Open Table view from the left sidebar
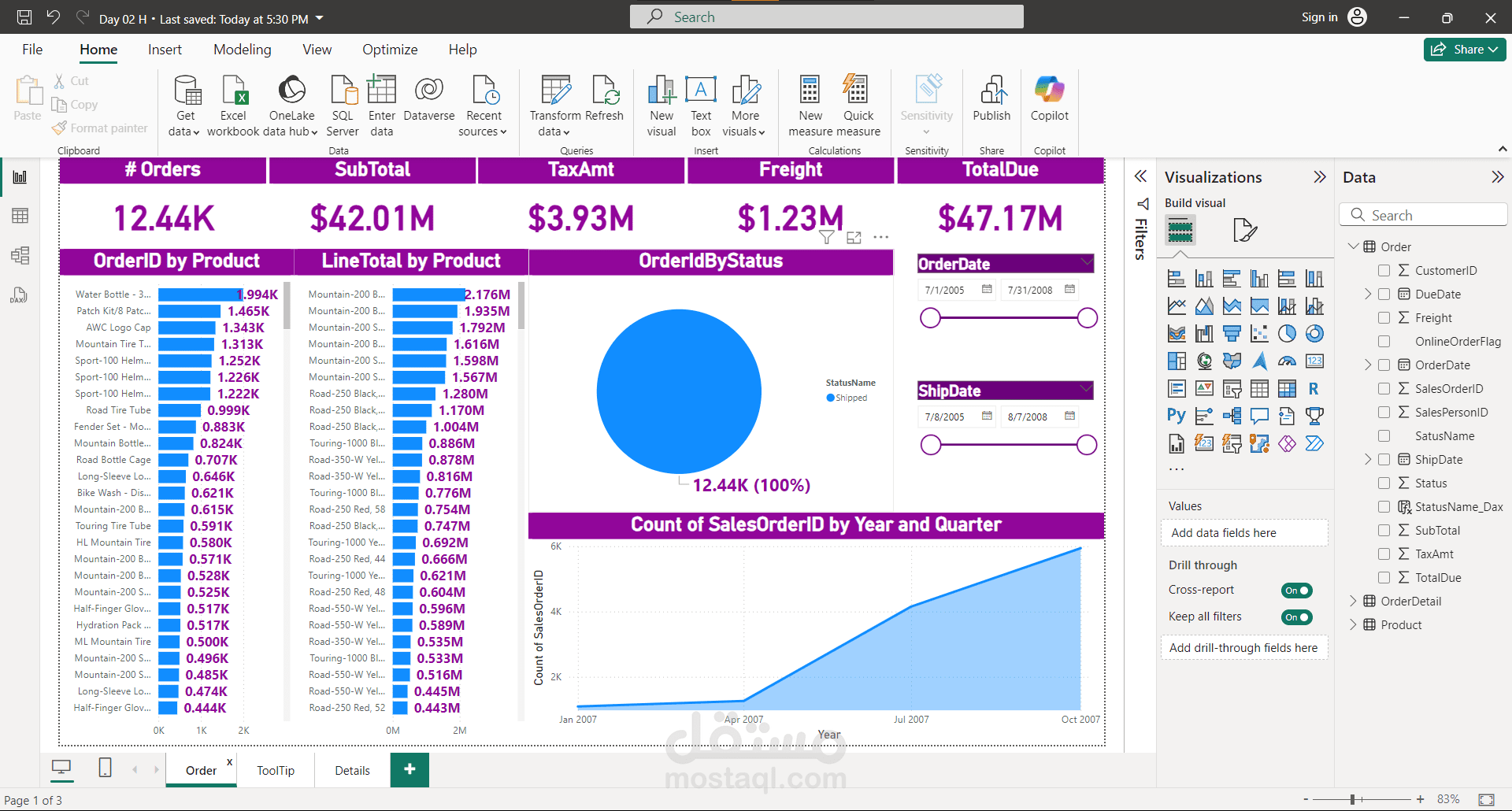The width and height of the screenshot is (1512, 811). [x=20, y=216]
